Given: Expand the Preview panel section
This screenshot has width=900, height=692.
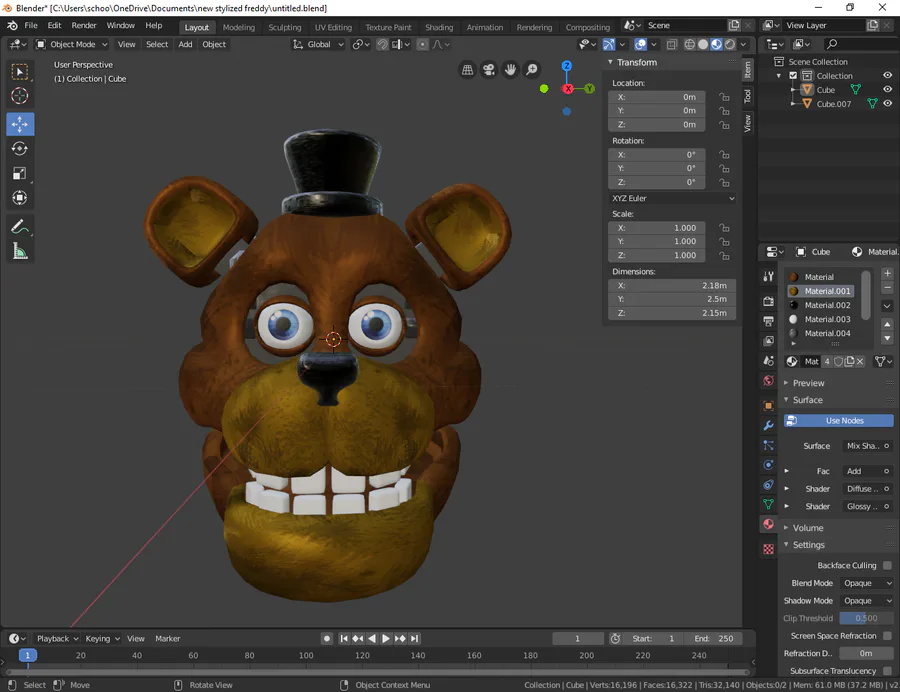Looking at the screenshot, I should click(808, 383).
